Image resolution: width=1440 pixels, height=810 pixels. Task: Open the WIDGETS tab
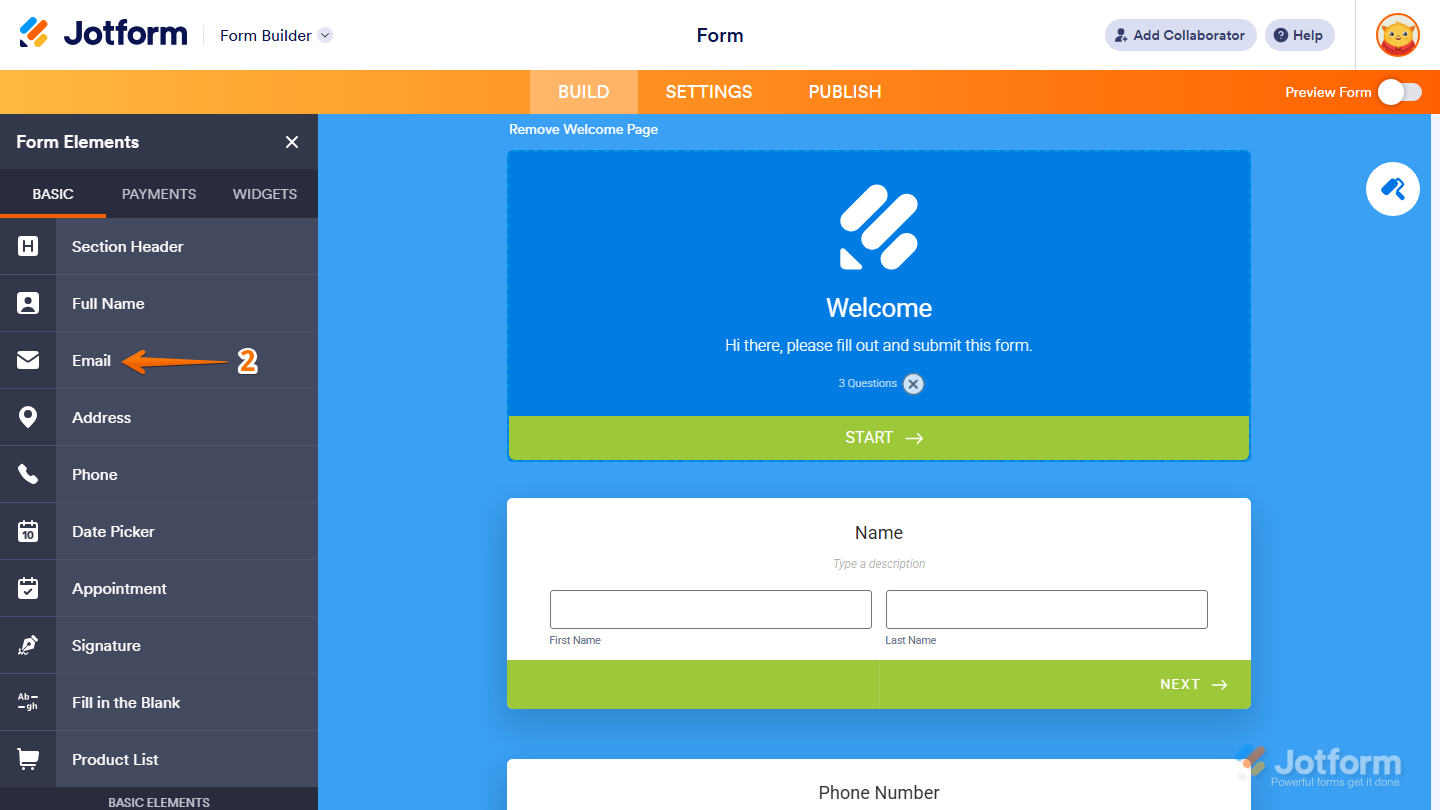point(264,193)
